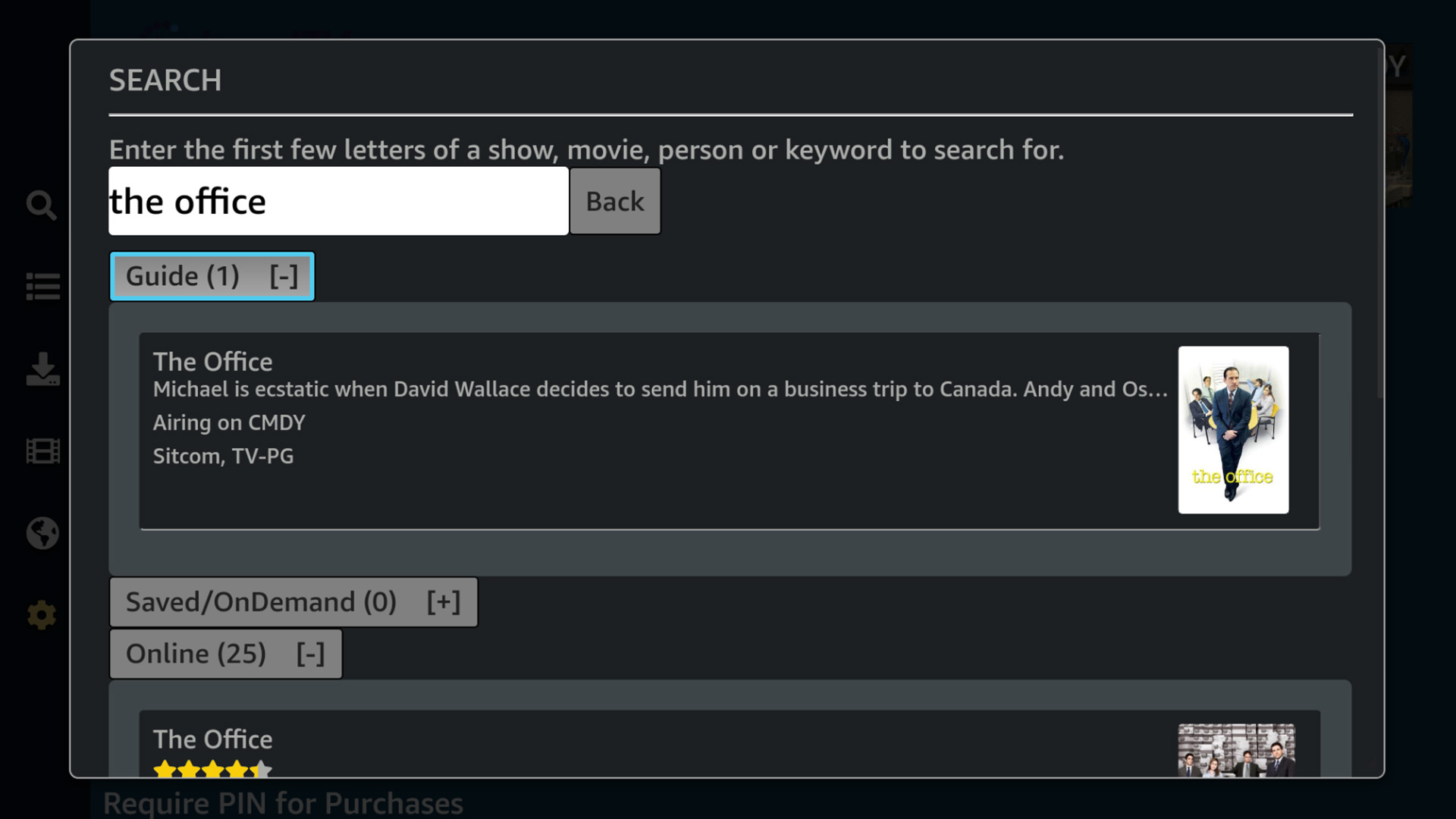Click the search text field
Image resolution: width=1456 pixels, height=819 pixels.
pyautogui.click(x=338, y=201)
